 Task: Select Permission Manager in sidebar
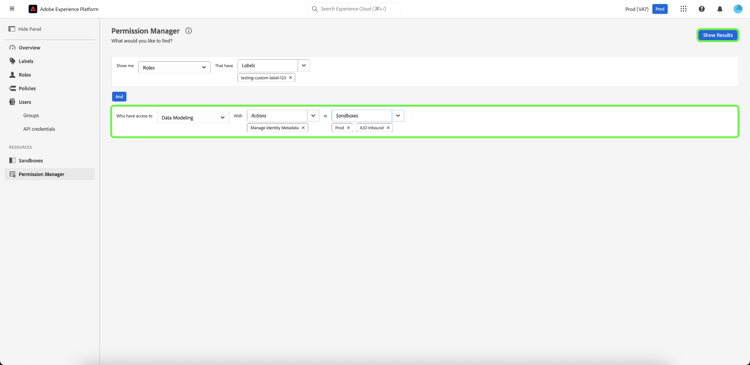[50, 174]
